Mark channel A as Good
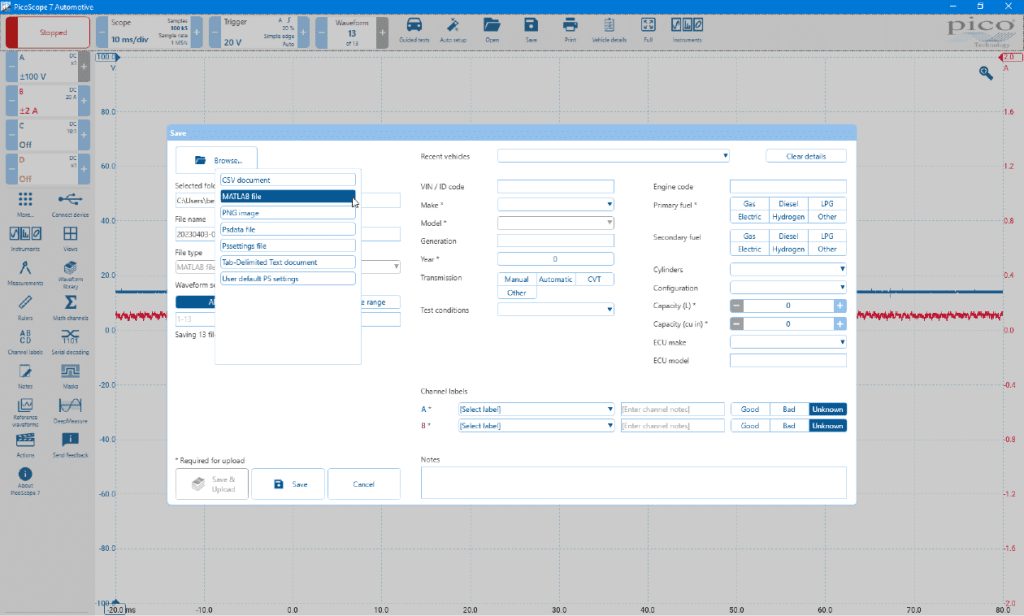Image resolution: width=1024 pixels, height=616 pixels. click(750, 409)
